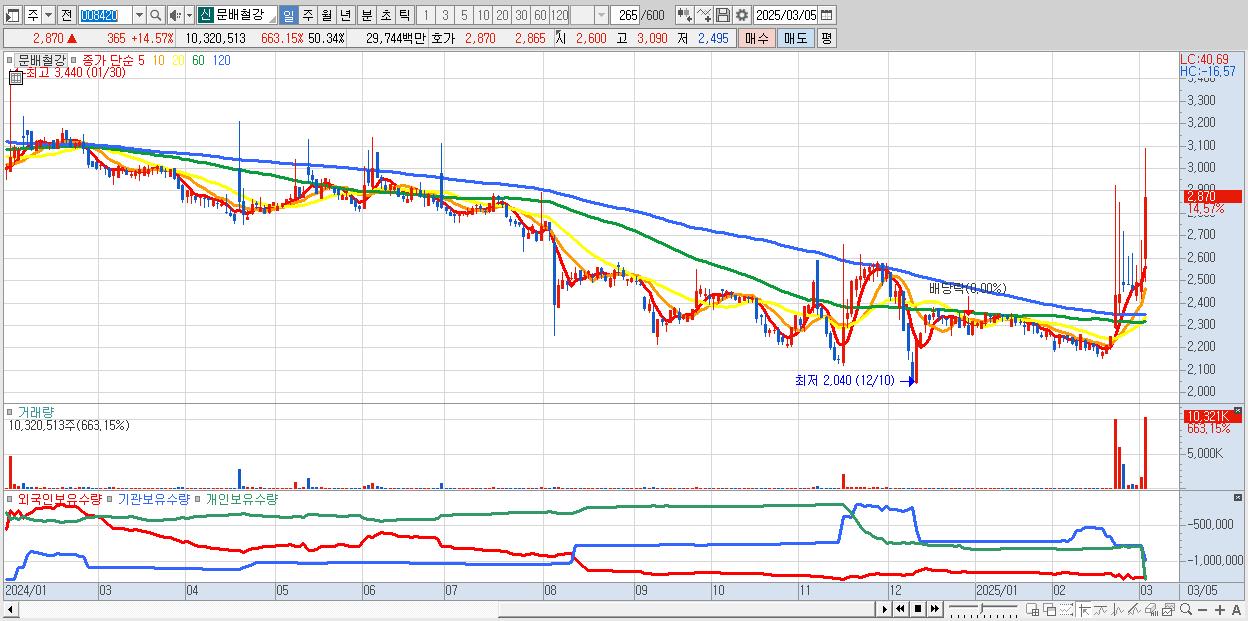
Task: Click the rewind button in bottom bar
Action: click(x=900, y=609)
